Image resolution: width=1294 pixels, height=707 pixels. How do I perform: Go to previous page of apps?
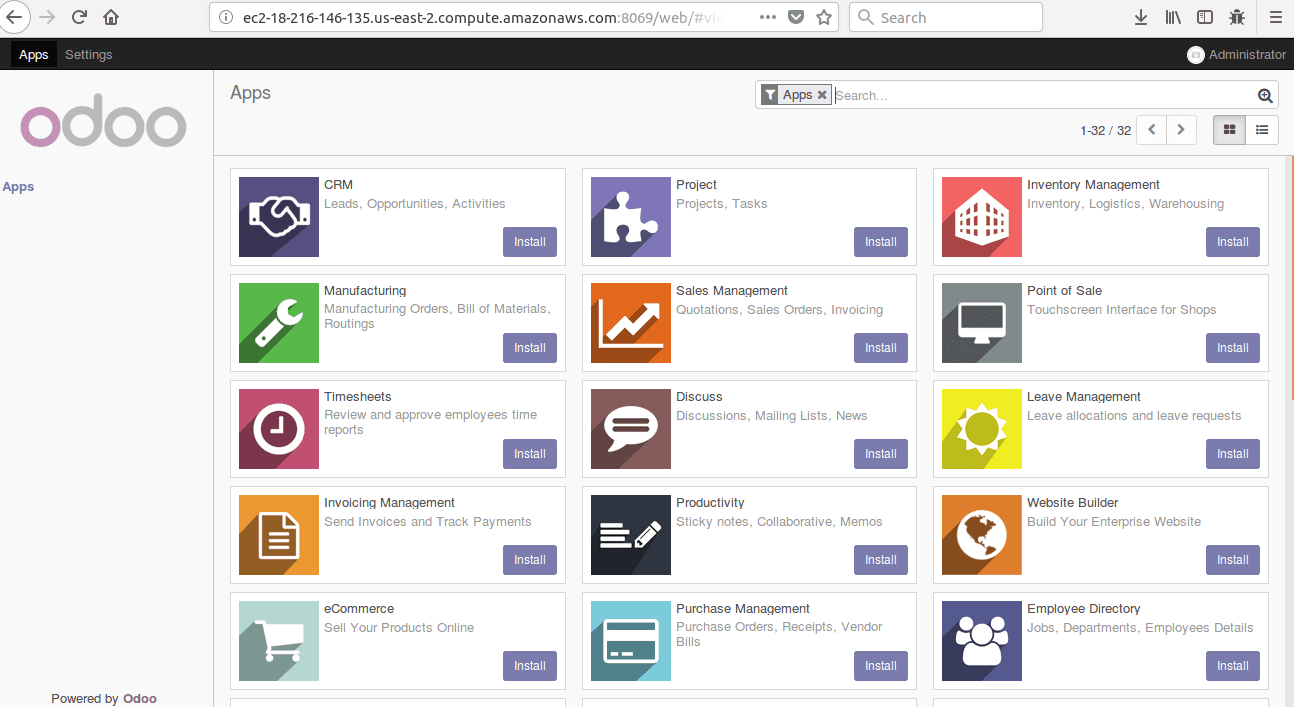[x=1152, y=130]
